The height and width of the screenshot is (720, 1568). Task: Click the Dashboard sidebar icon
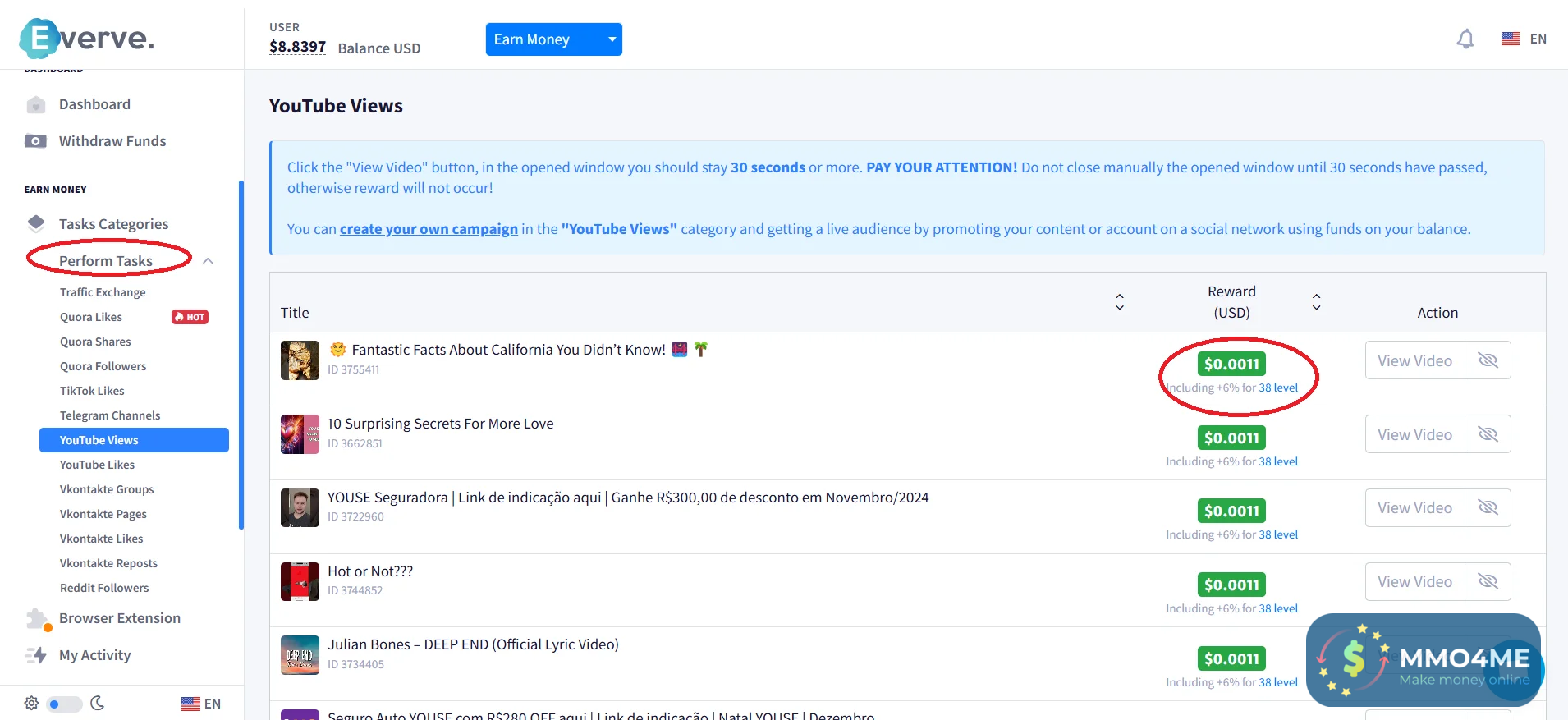(35, 105)
